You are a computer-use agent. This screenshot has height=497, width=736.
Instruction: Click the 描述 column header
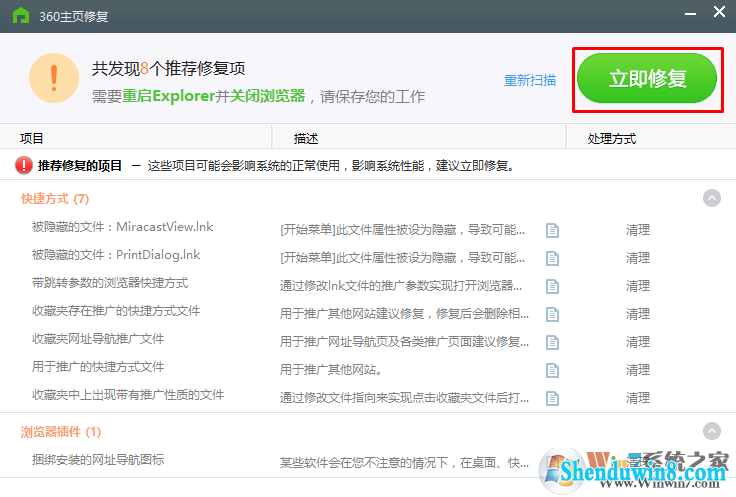point(306,138)
